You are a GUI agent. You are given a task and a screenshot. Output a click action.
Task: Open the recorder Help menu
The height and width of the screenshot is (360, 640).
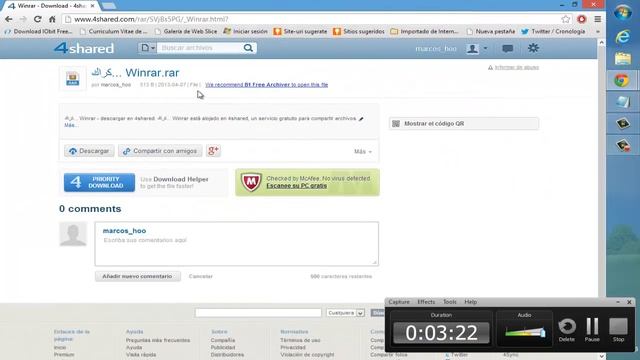(470, 302)
